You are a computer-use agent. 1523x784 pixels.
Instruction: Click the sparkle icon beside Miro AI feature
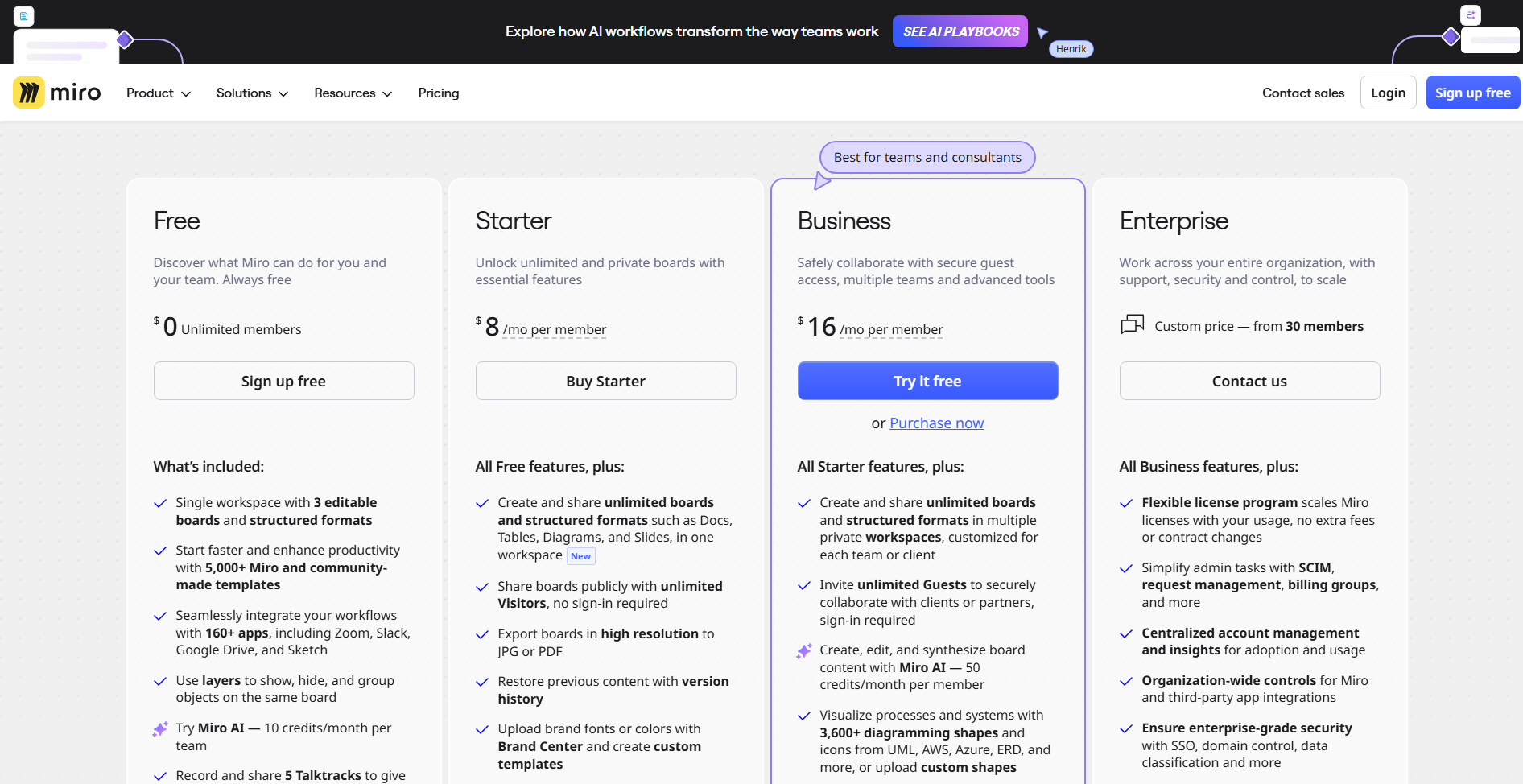pyautogui.click(x=159, y=728)
